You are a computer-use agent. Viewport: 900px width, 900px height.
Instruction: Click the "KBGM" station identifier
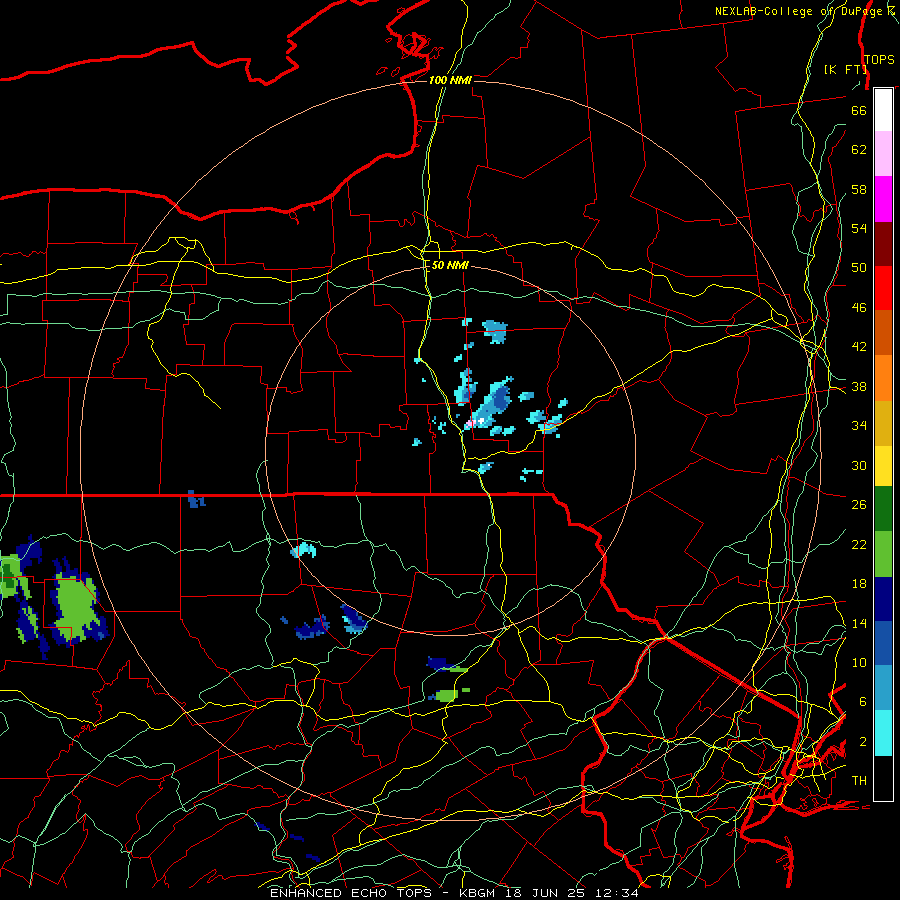(x=477, y=893)
